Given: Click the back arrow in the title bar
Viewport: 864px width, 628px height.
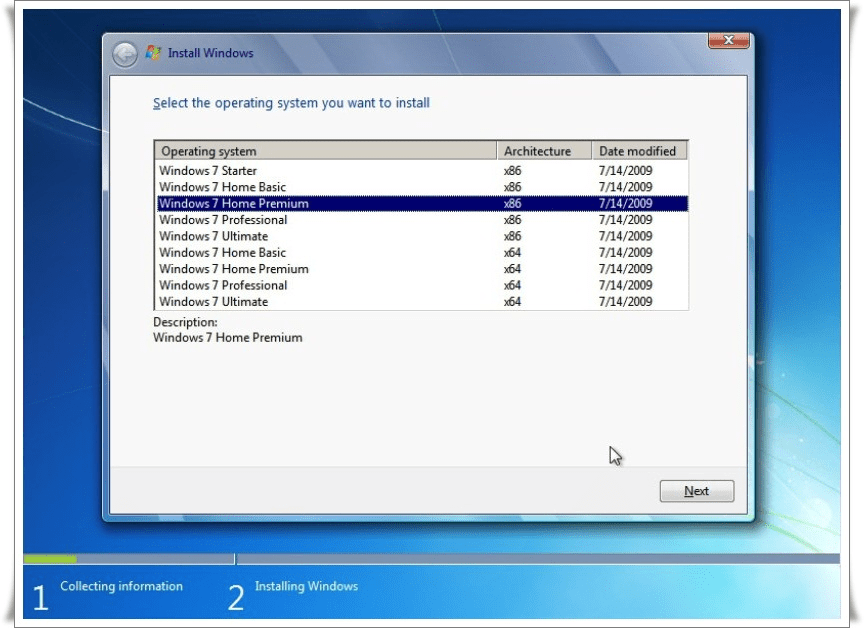Looking at the screenshot, I should tap(124, 54).
